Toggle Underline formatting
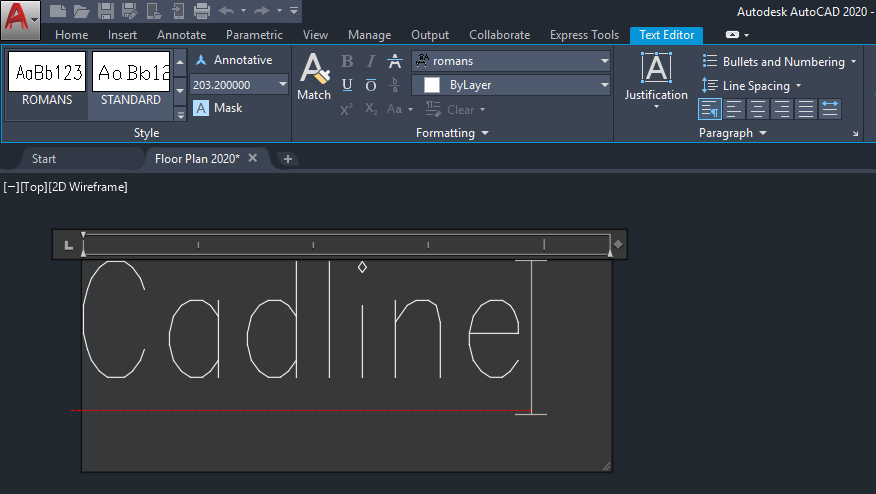Viewport: 876px width, 494px height. 346,85
